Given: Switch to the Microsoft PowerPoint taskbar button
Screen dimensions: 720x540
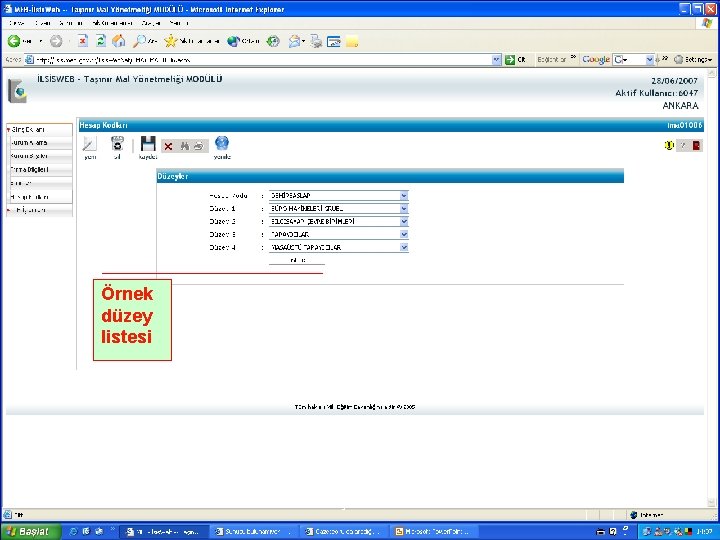Looking at the screenshot, I should (x=433, y=532).
